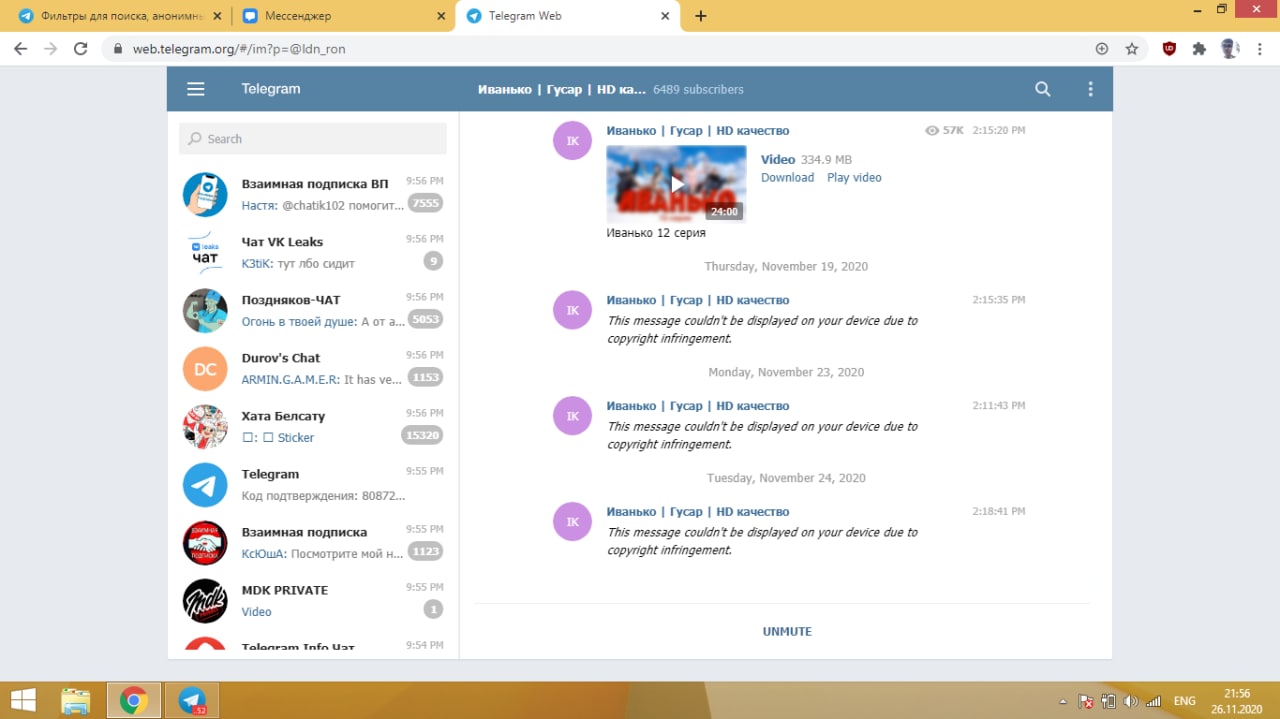Open the Хата Белсату chat
This screenshot has width=1280, height=719.
point(313,426)
